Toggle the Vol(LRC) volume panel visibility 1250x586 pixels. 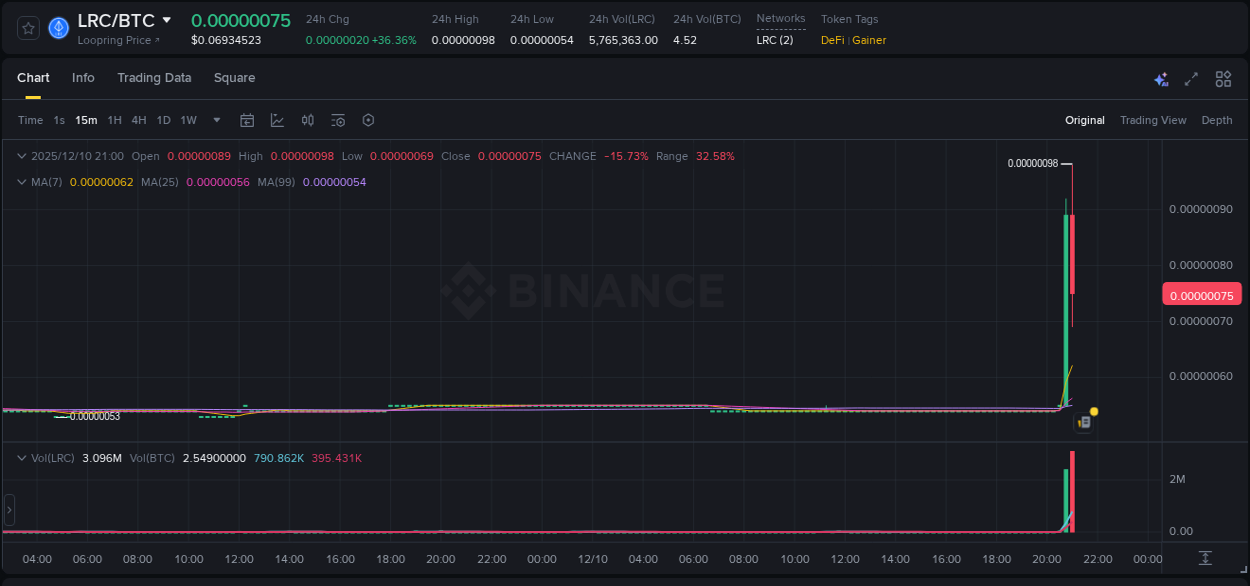coord(21,457)
